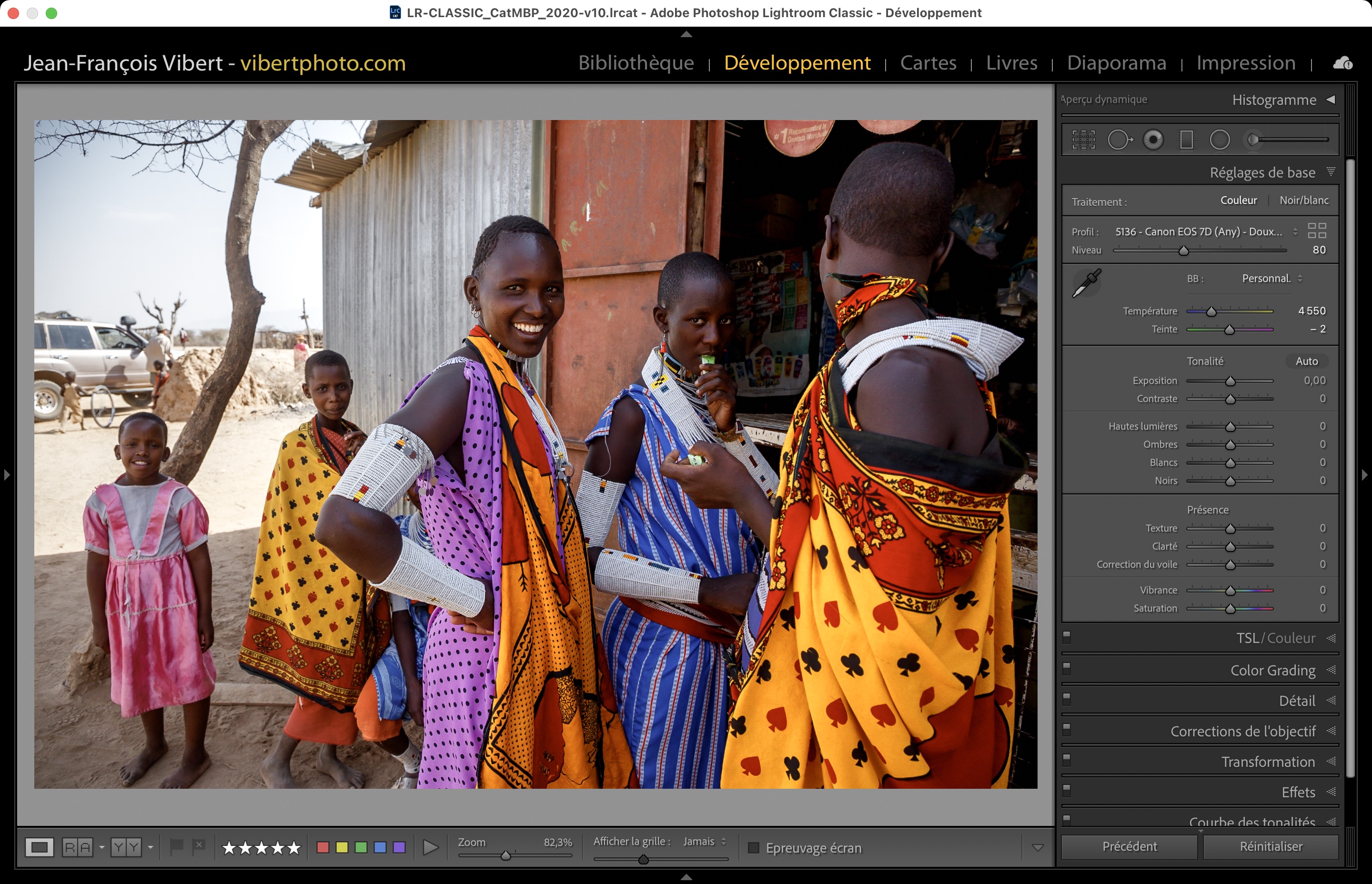Pick the white balance eyedropper
1372x884 pixels.
1086,283
